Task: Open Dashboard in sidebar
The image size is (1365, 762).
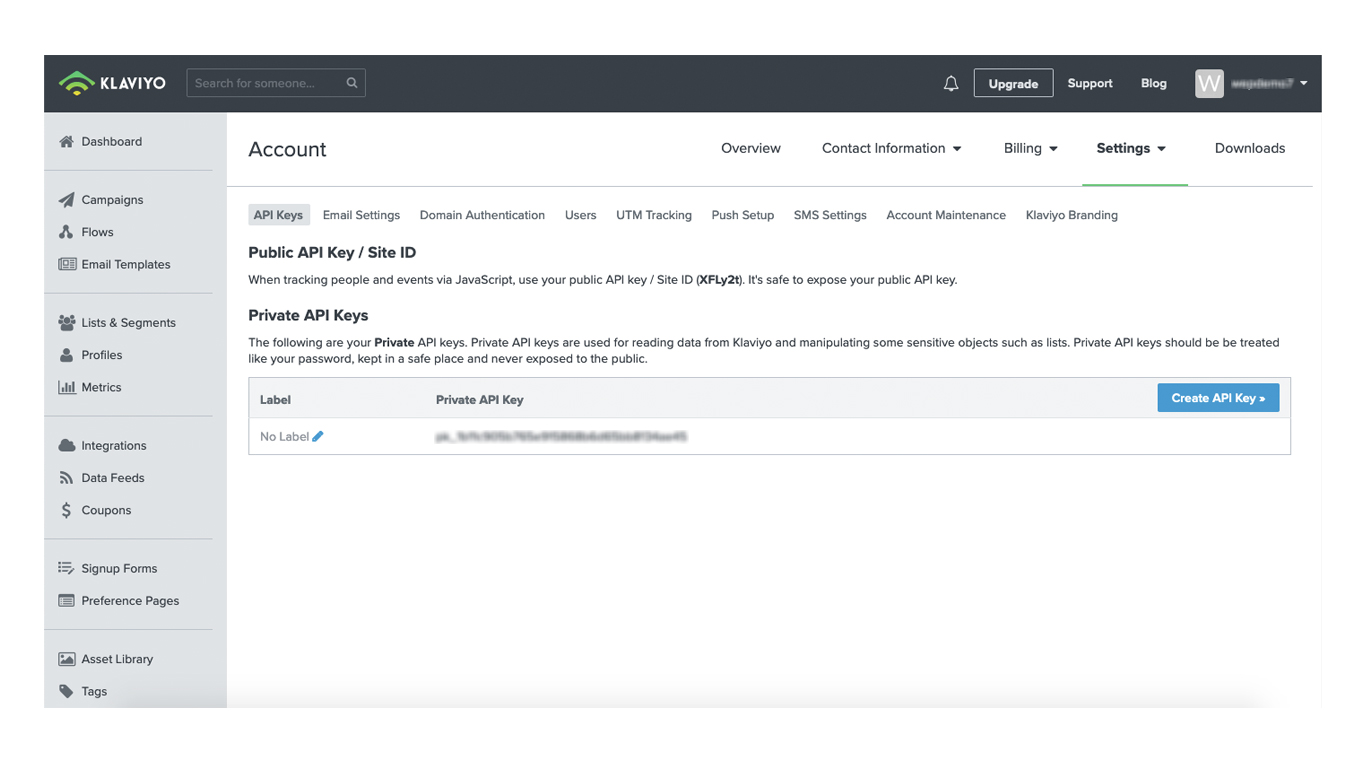Action: (112, 141)
